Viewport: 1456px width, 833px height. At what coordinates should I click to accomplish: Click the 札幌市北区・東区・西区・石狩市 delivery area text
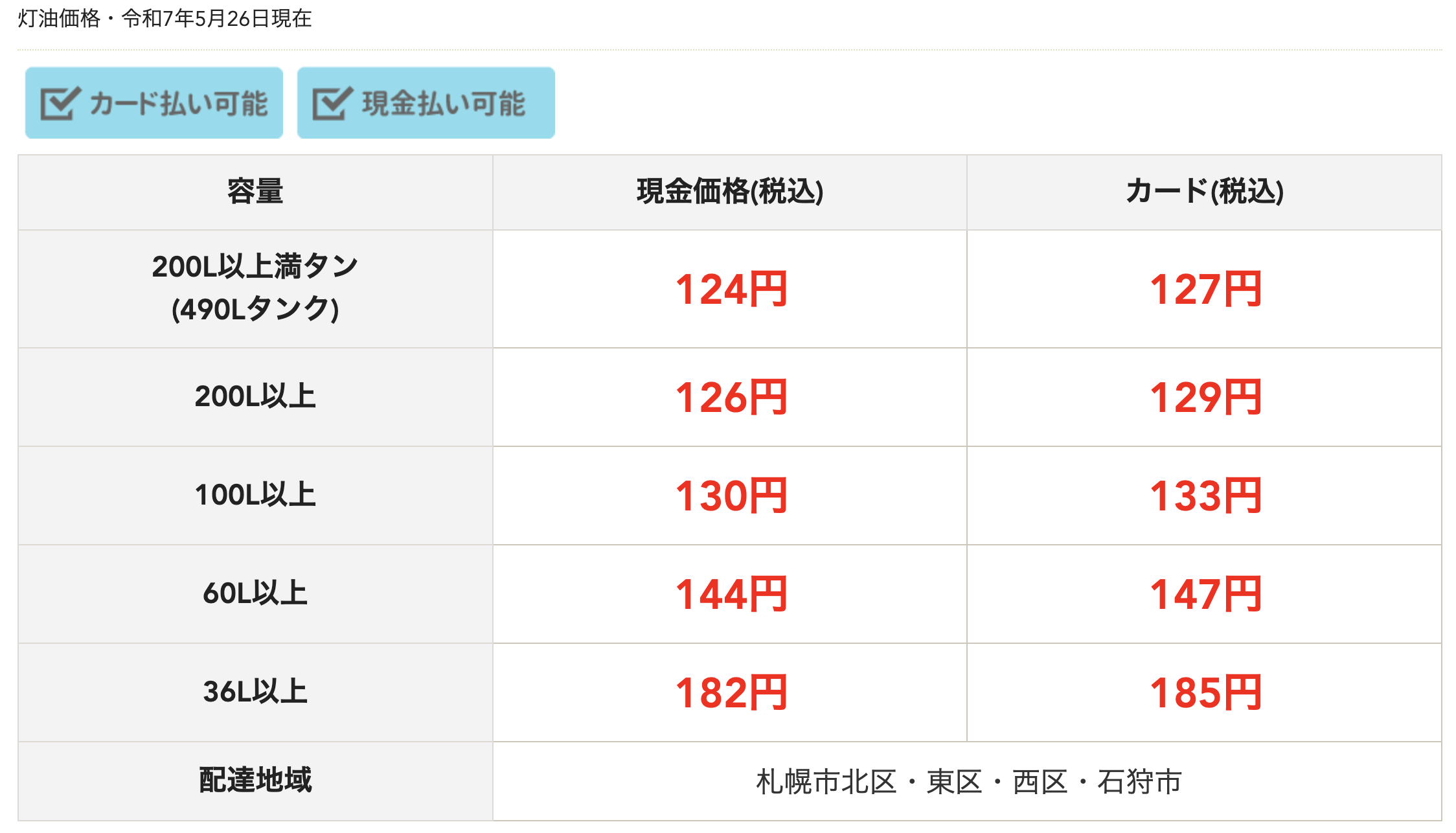click(969, 782)
